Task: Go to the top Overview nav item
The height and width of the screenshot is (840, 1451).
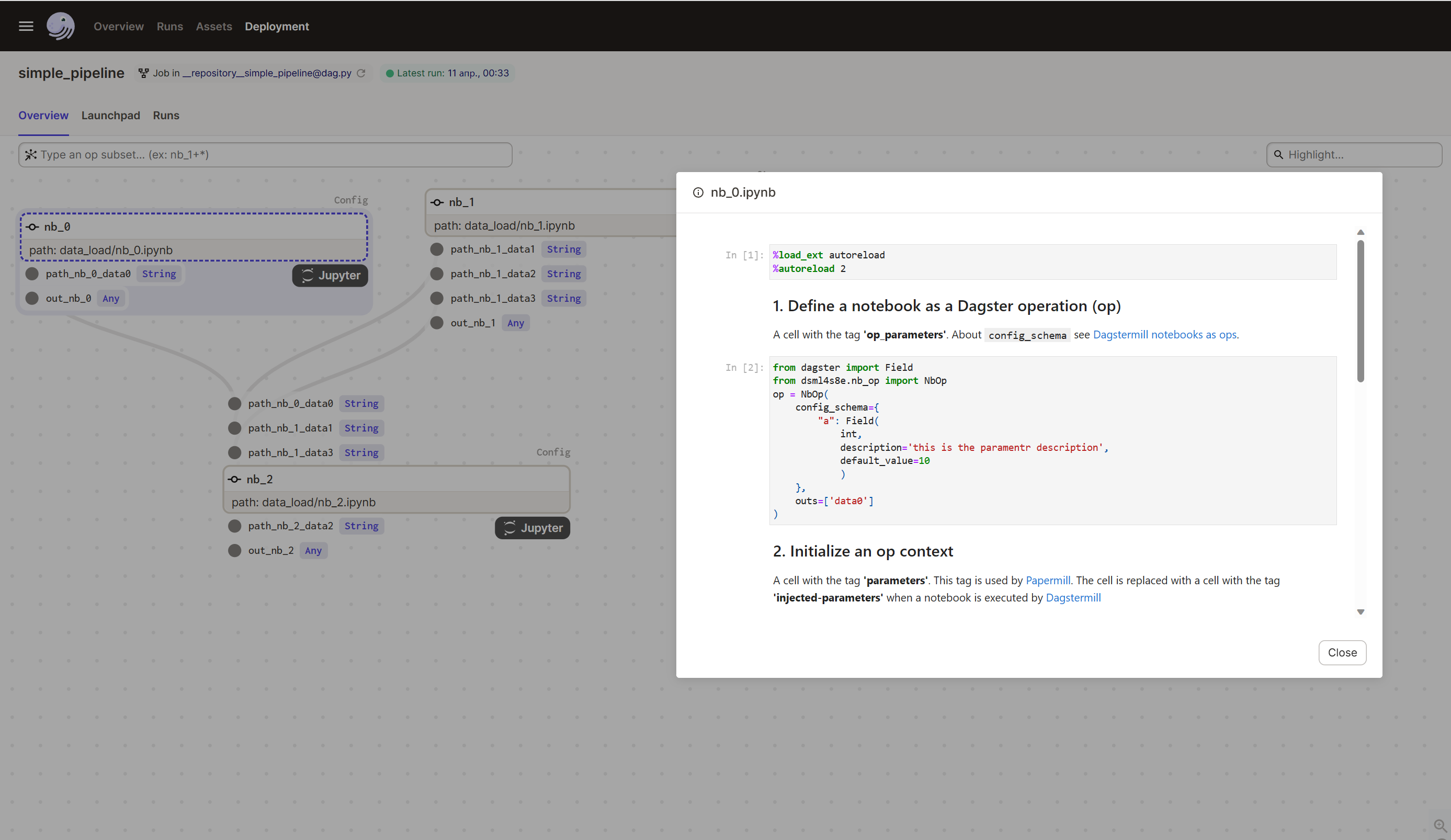Action: coord(119,27)
